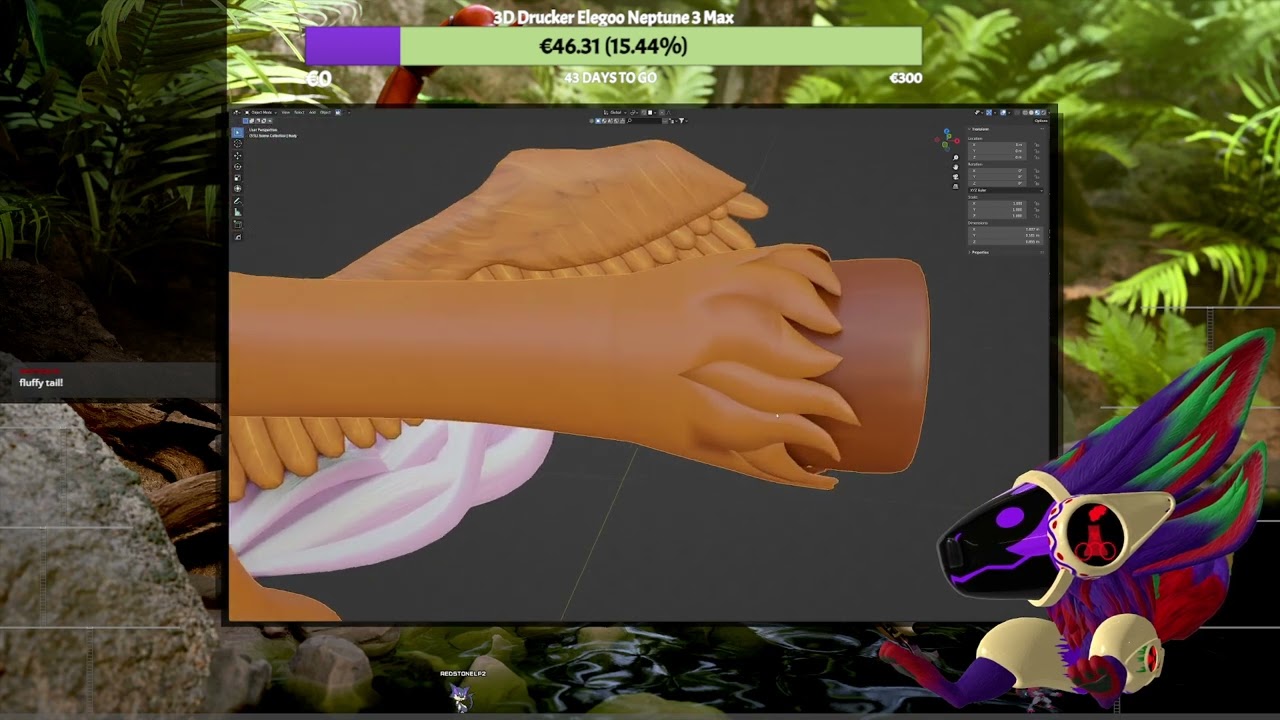Toggle lock on Location X

tap(1036, 145)
